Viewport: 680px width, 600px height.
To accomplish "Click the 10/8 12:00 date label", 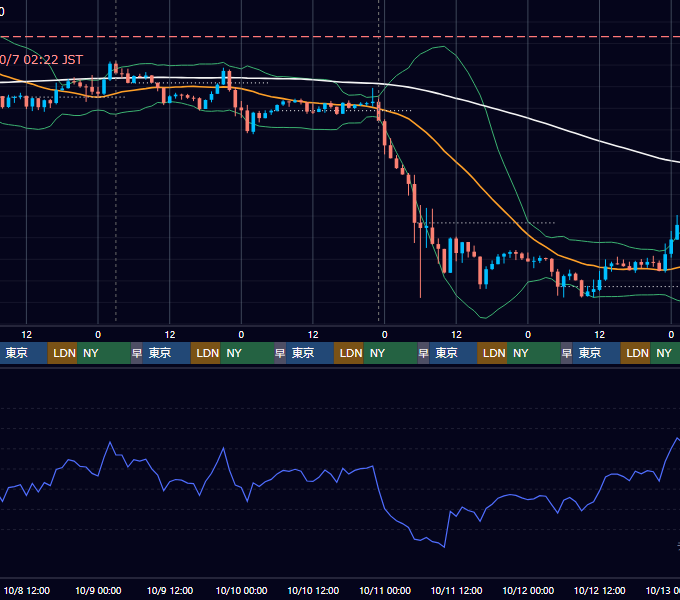I will (x=27, y=590).
